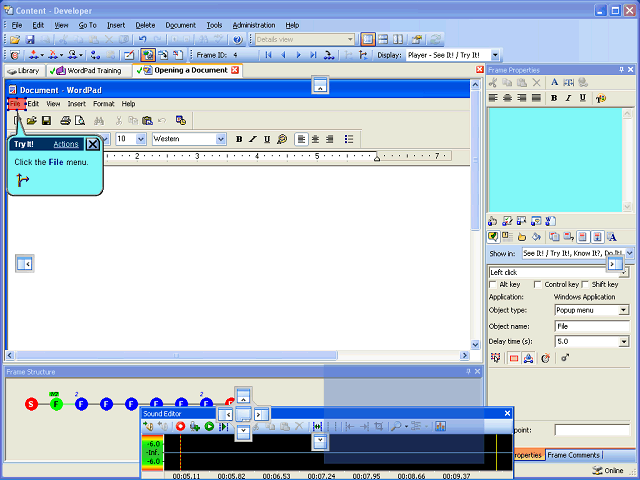Open the Details view dropdown
640x480 pixels.
pos(350,40)
